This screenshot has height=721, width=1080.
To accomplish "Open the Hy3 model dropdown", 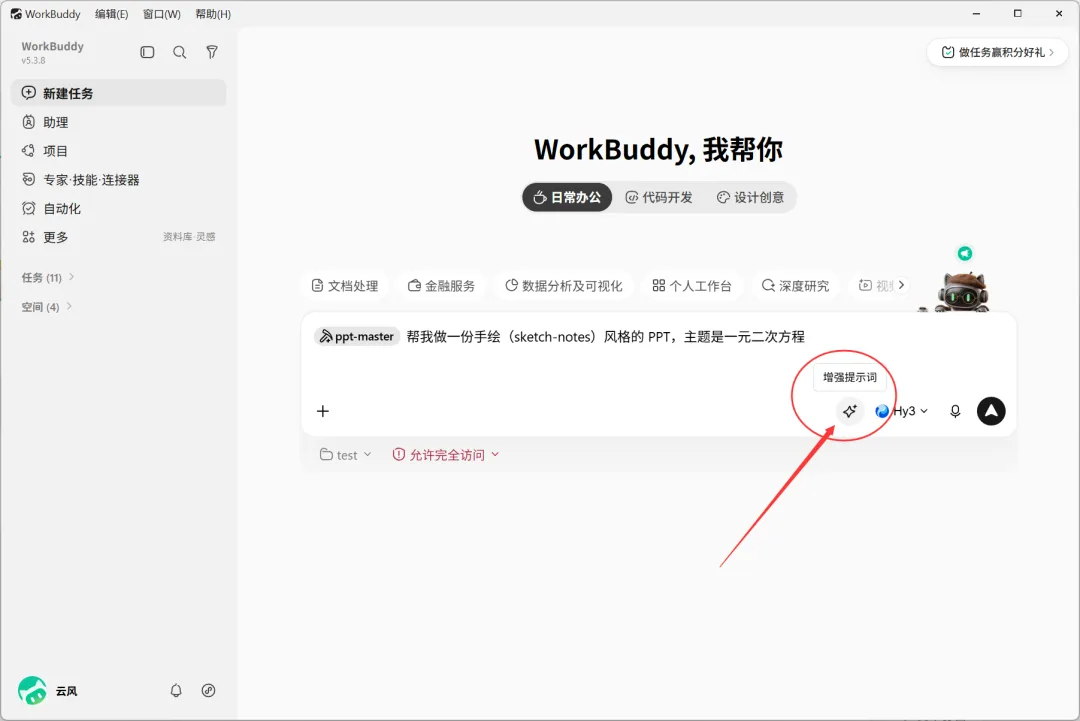I will click(x=902, y=411).
